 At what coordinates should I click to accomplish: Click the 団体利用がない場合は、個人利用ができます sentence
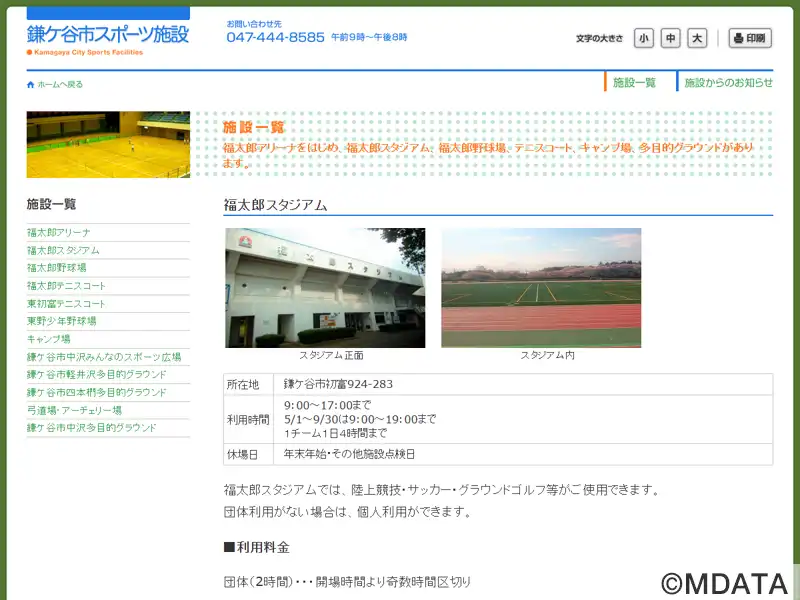347,511
